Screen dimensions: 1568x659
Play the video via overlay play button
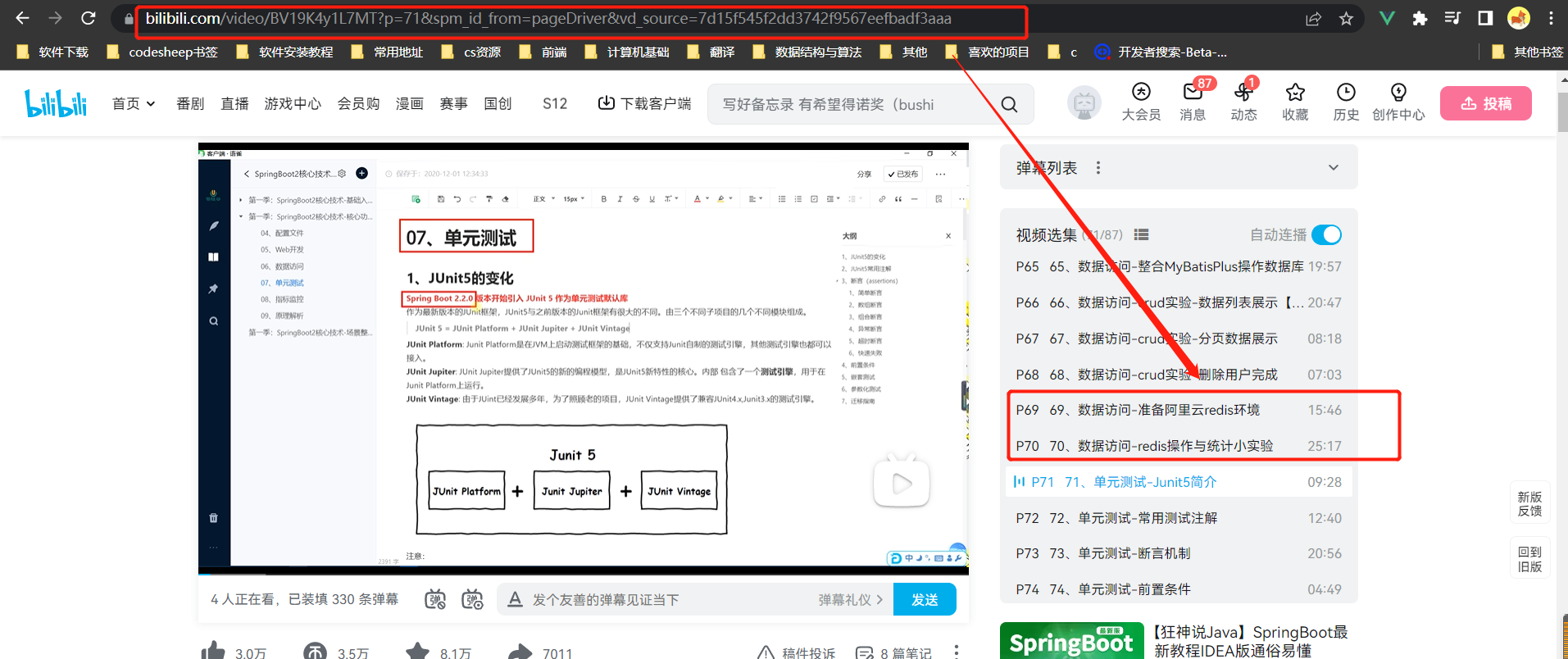(902, 483)
